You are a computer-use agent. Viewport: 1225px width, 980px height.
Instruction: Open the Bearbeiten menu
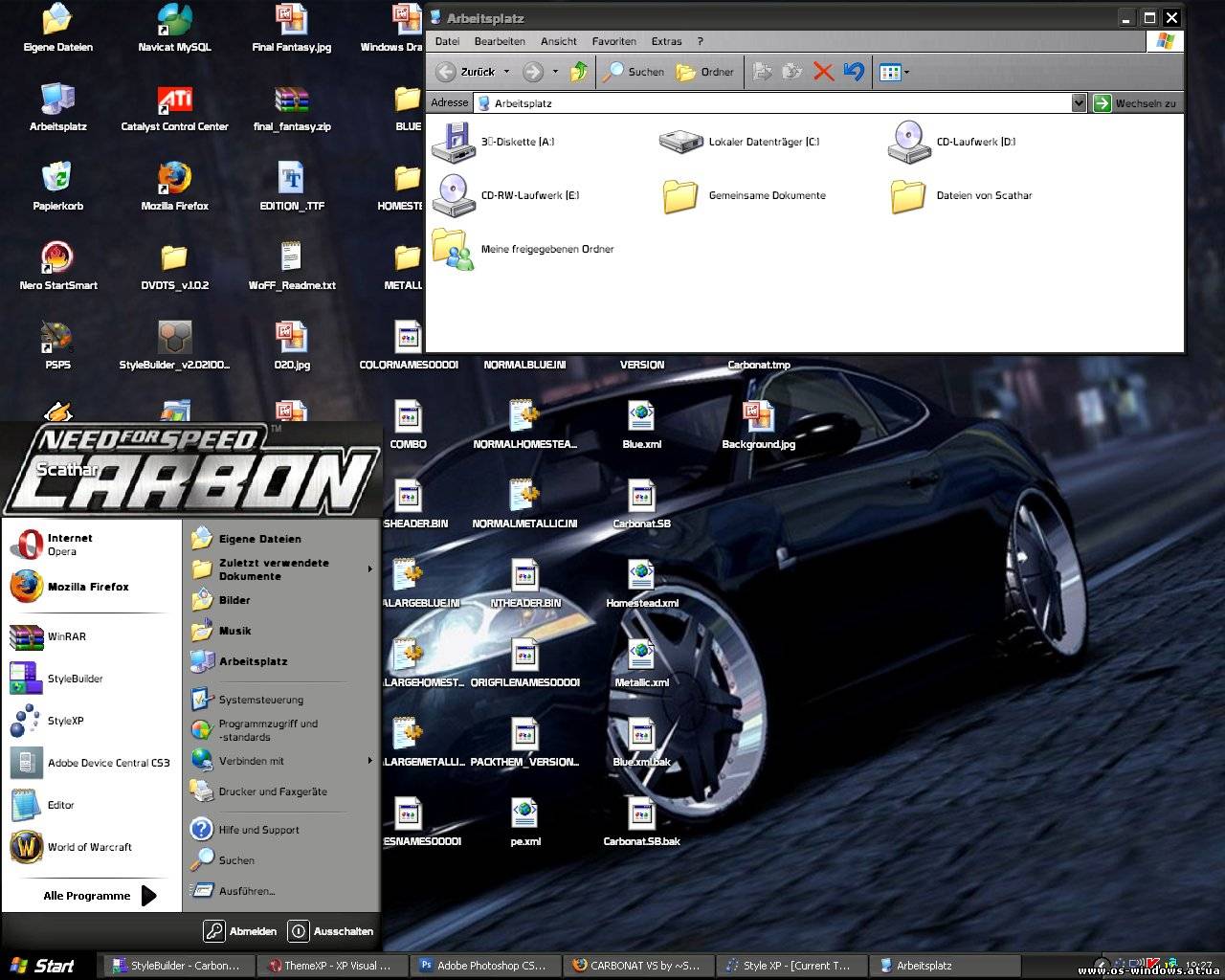pos(500,41)
